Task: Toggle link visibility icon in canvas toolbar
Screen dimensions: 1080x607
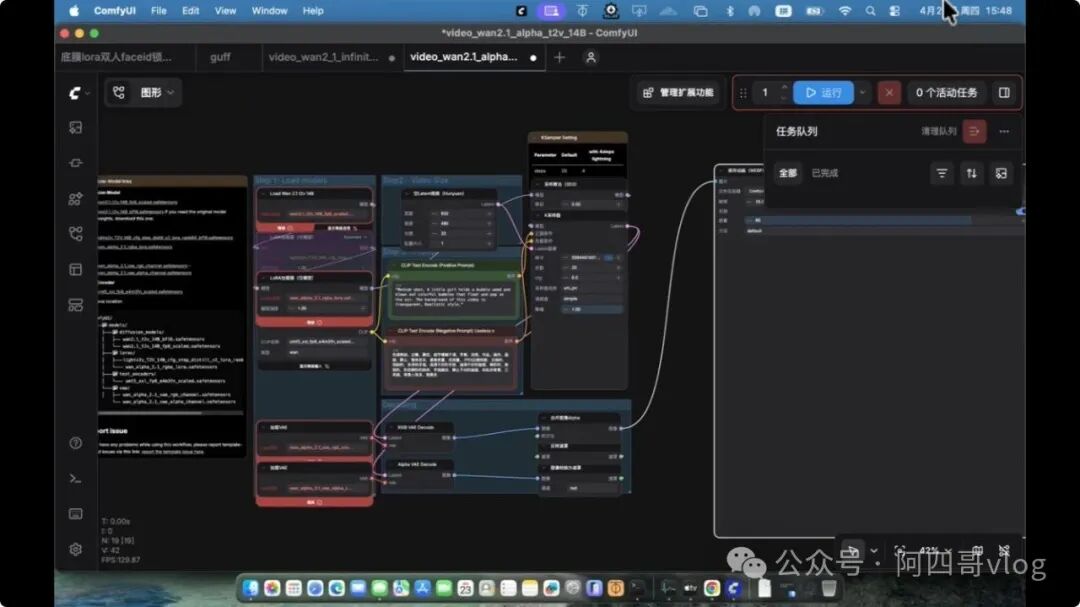Action: pyautogui.click(x=1004, y=551)
